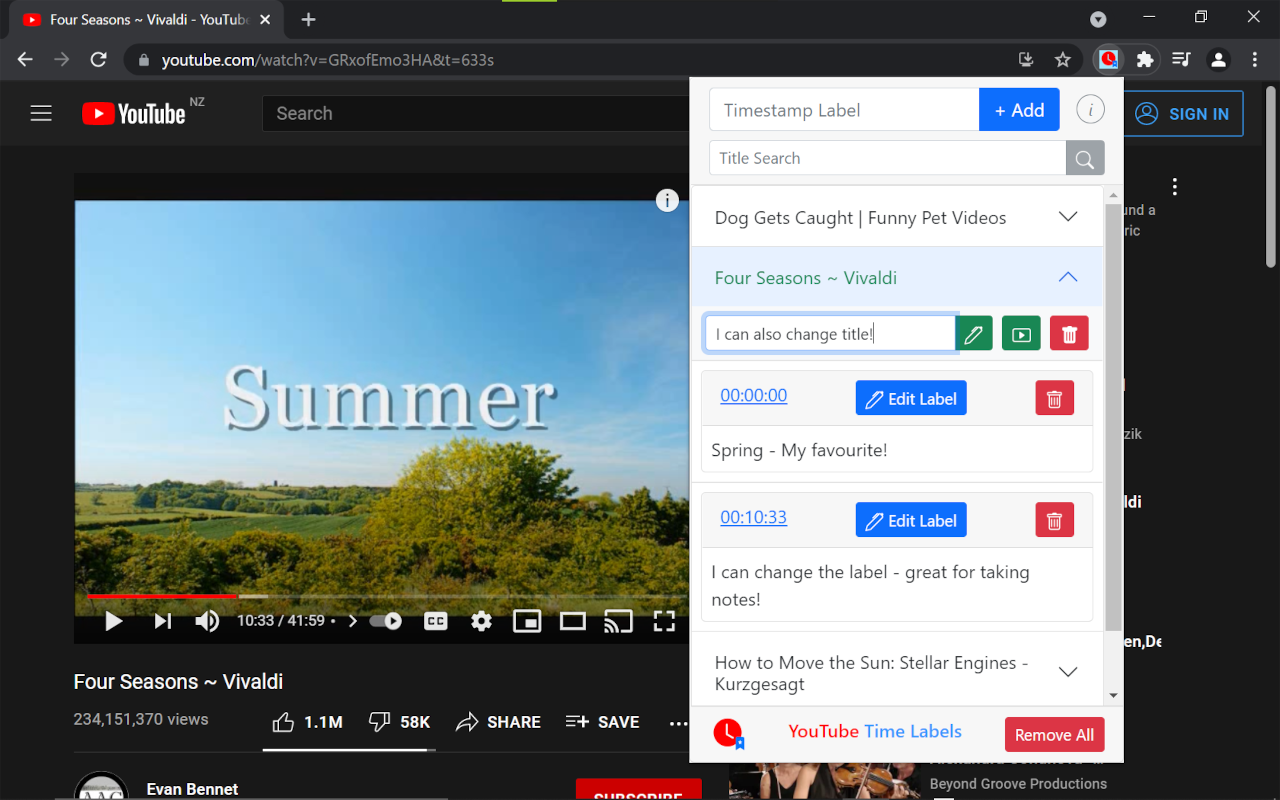Jump to the 00:10:33 timestamp link
The height and width of the screenshot is (800, 1280).
[753, 517]
